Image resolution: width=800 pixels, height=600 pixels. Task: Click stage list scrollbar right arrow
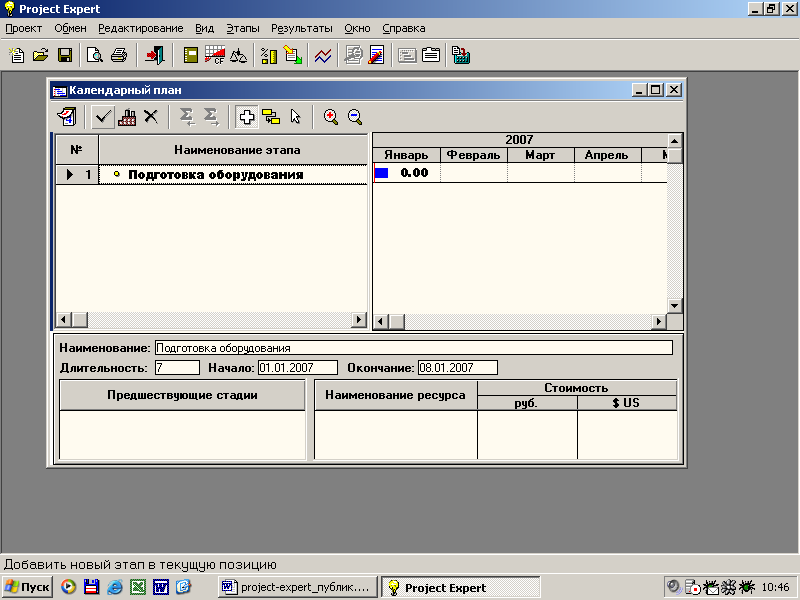359,320
